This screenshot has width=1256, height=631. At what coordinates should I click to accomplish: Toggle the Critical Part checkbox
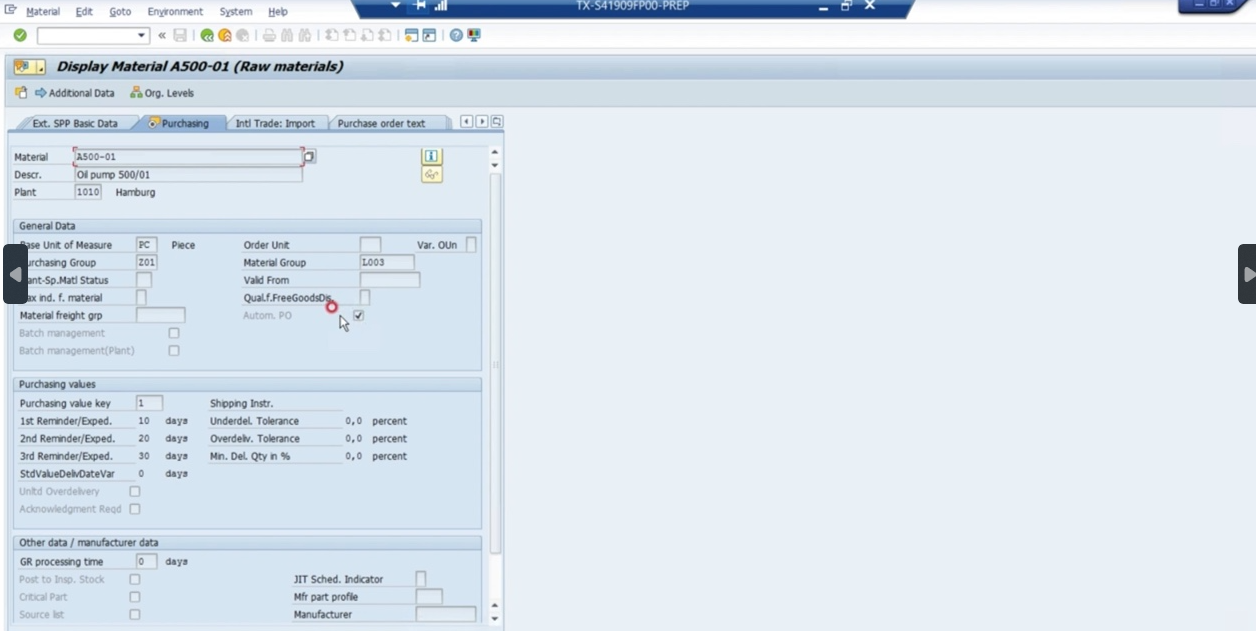coord(135,597)
